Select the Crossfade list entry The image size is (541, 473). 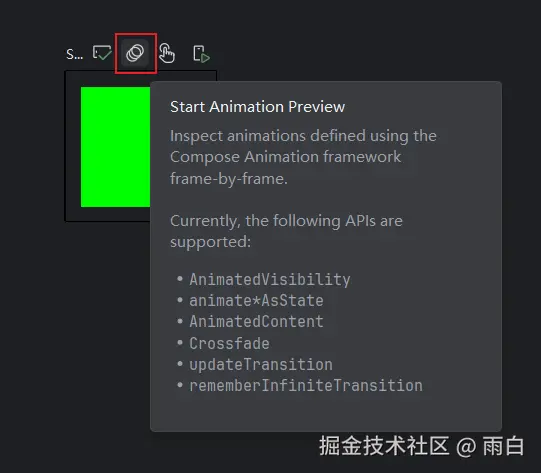tap(229, 343)
